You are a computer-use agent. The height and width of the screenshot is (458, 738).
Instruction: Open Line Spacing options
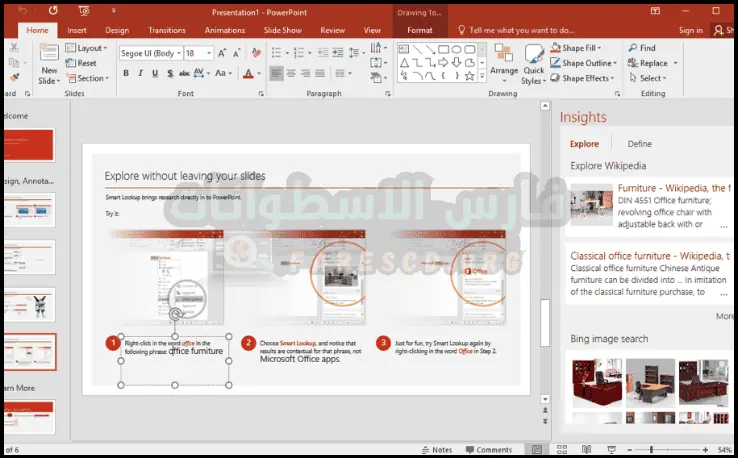pyautogui.click(x=356, y=52)
